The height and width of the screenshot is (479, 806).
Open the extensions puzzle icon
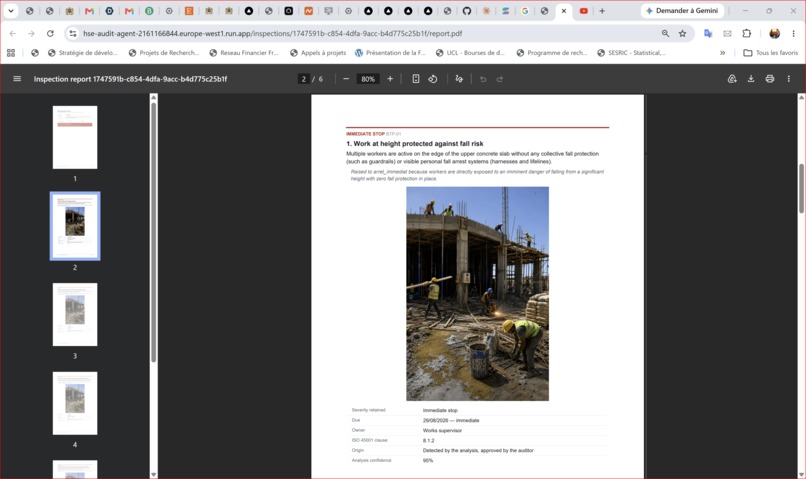click(746, 33)
